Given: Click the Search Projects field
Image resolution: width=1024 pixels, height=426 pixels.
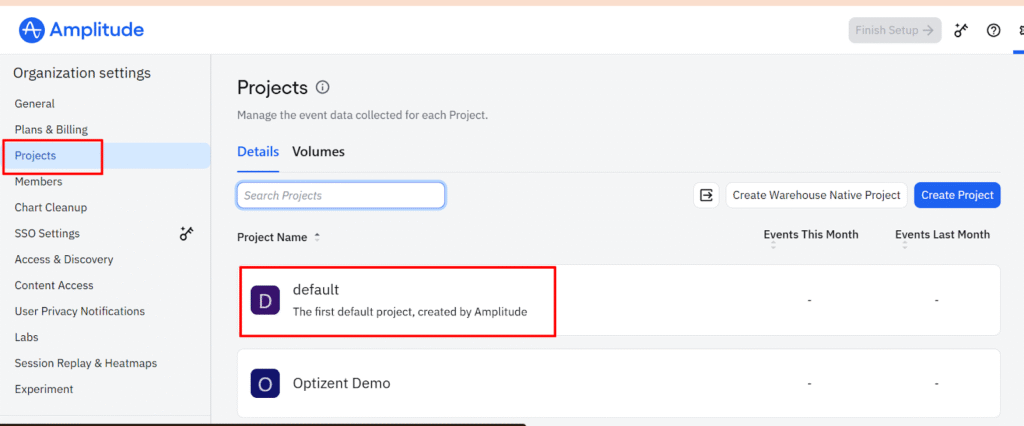Looking at the screenshot, I should click(x=341, y=195).
